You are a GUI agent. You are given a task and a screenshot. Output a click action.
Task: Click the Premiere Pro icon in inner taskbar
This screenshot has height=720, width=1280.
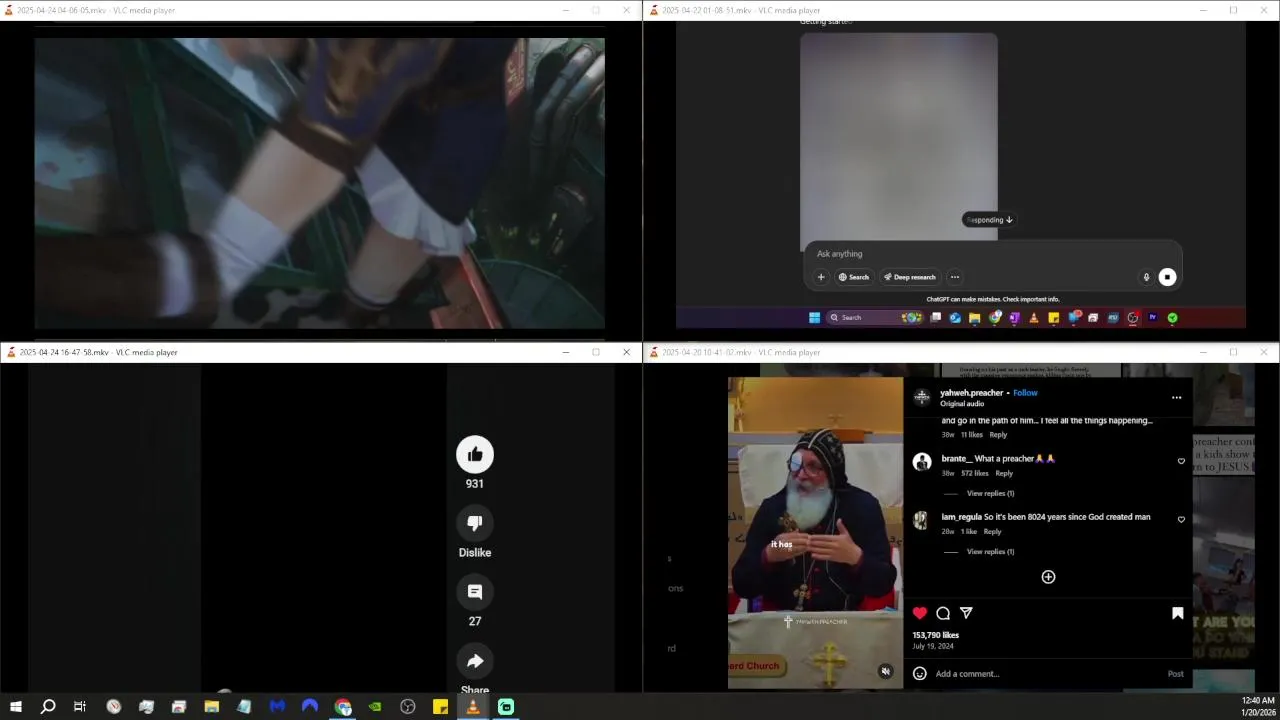click(1152, 318)
